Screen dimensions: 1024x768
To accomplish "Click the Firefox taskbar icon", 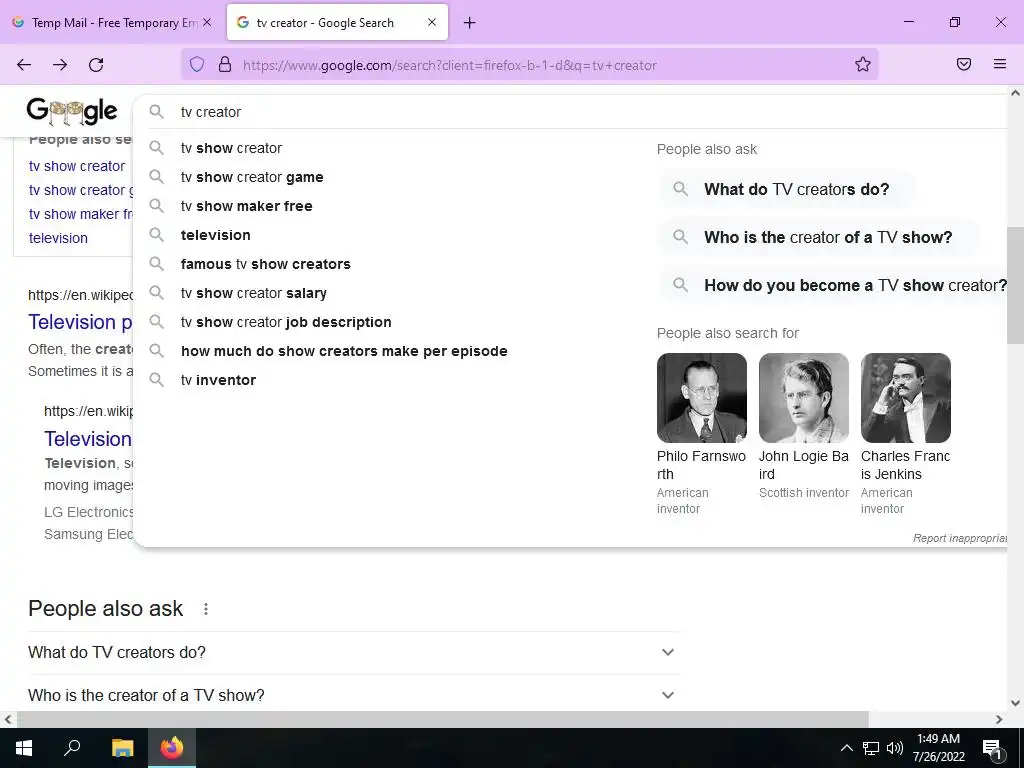I will [x=172, y=748].
